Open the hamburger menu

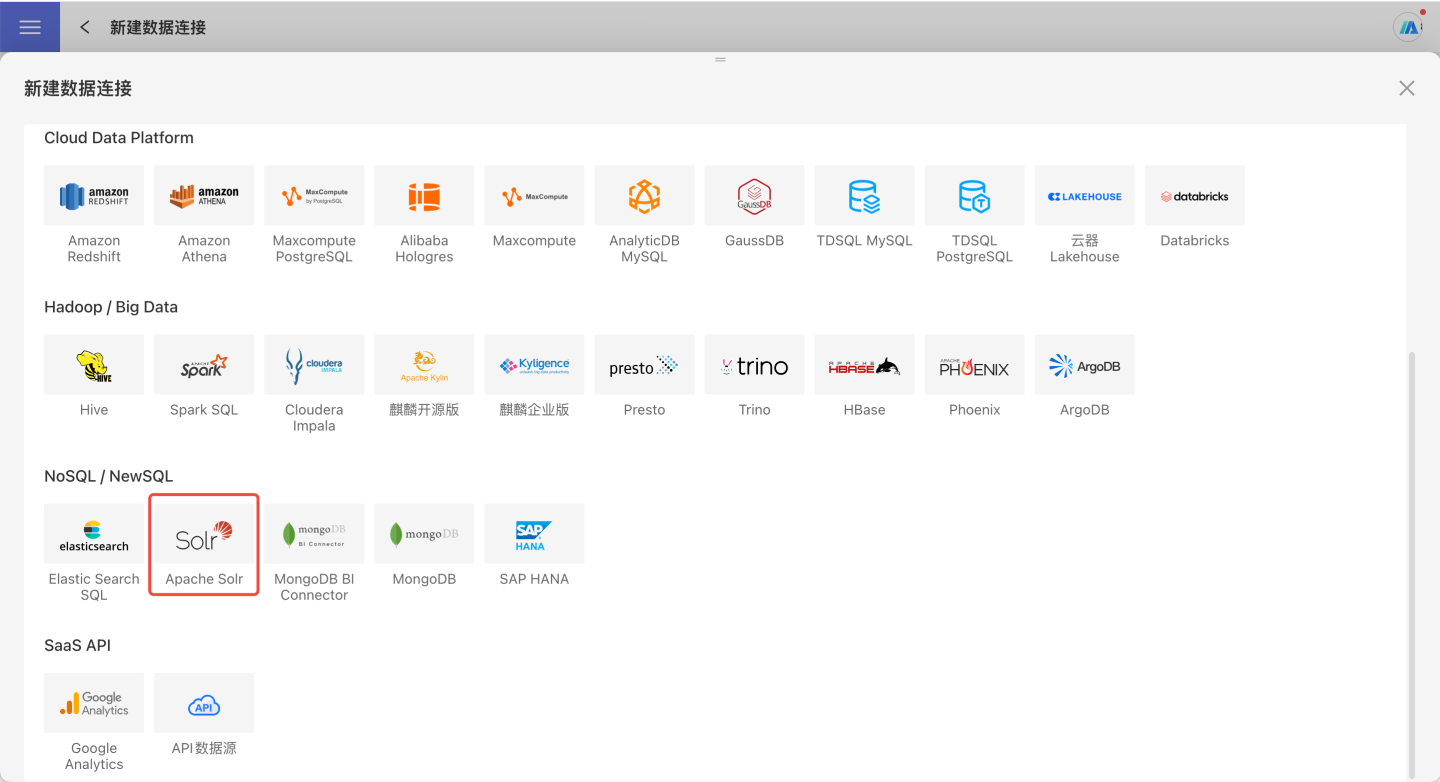click(x=30, y=27)
